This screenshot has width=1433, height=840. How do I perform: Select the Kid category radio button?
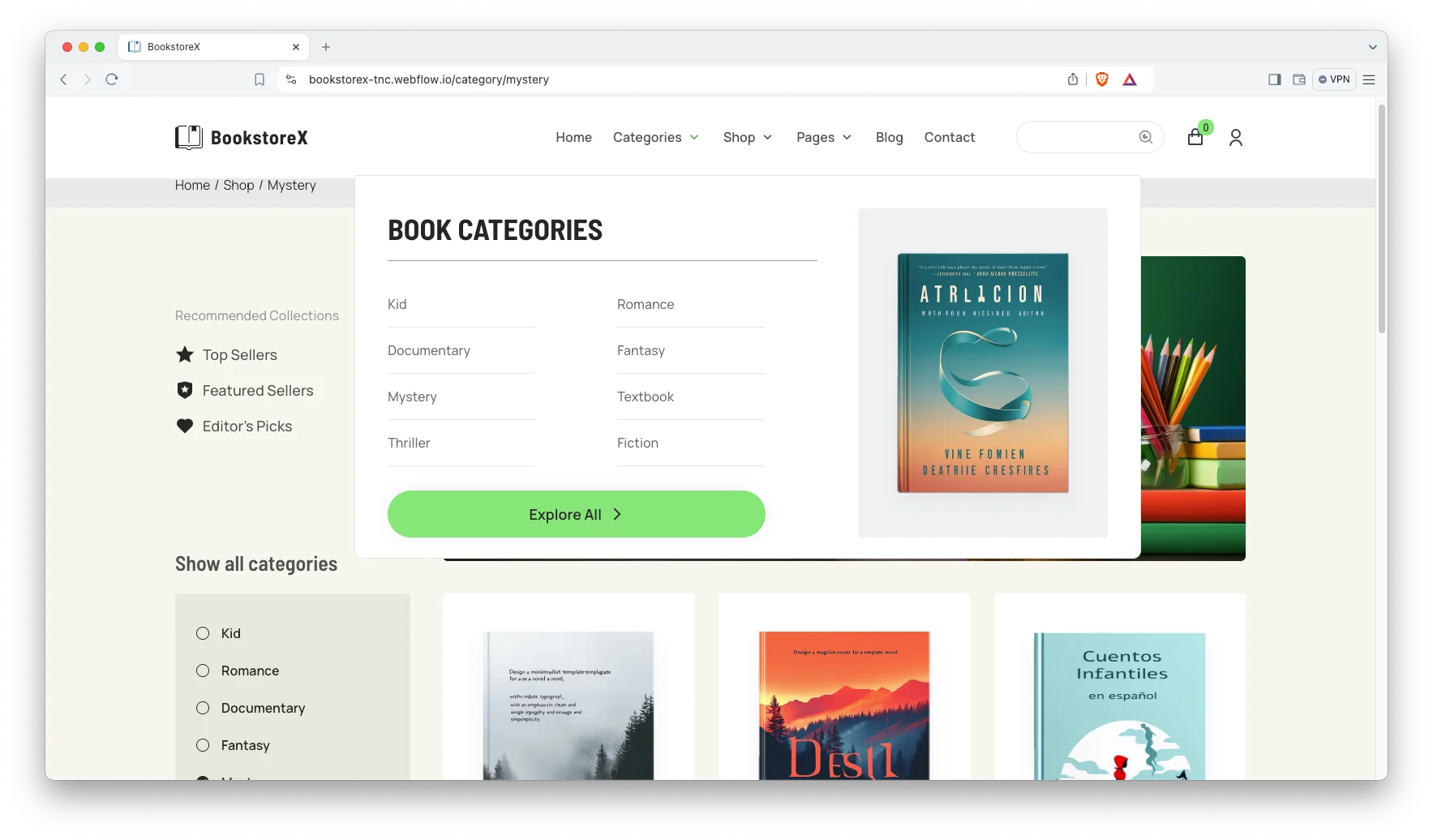[203, 633]
